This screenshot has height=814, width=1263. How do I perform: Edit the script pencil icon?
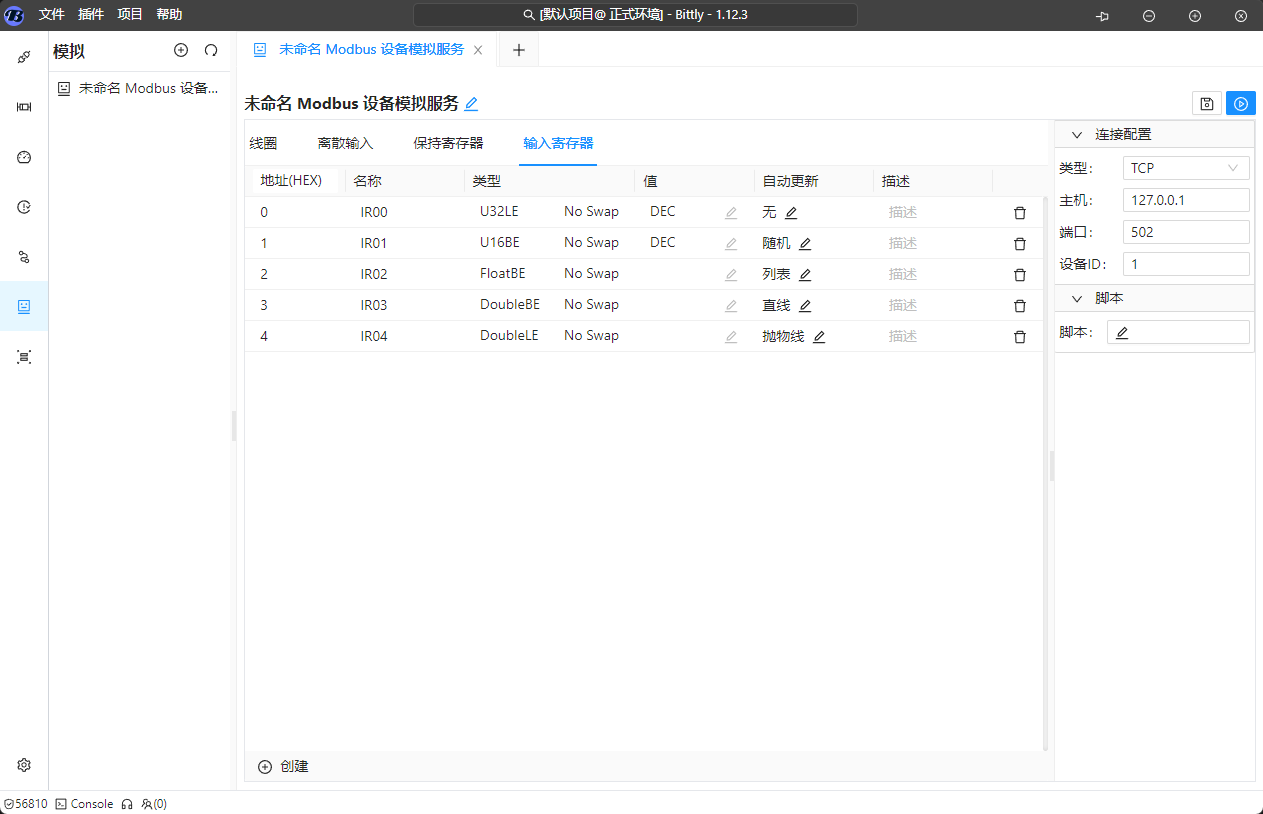point(1122,333)
